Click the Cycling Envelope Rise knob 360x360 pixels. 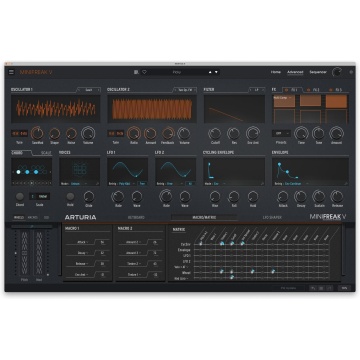(215, 197)
